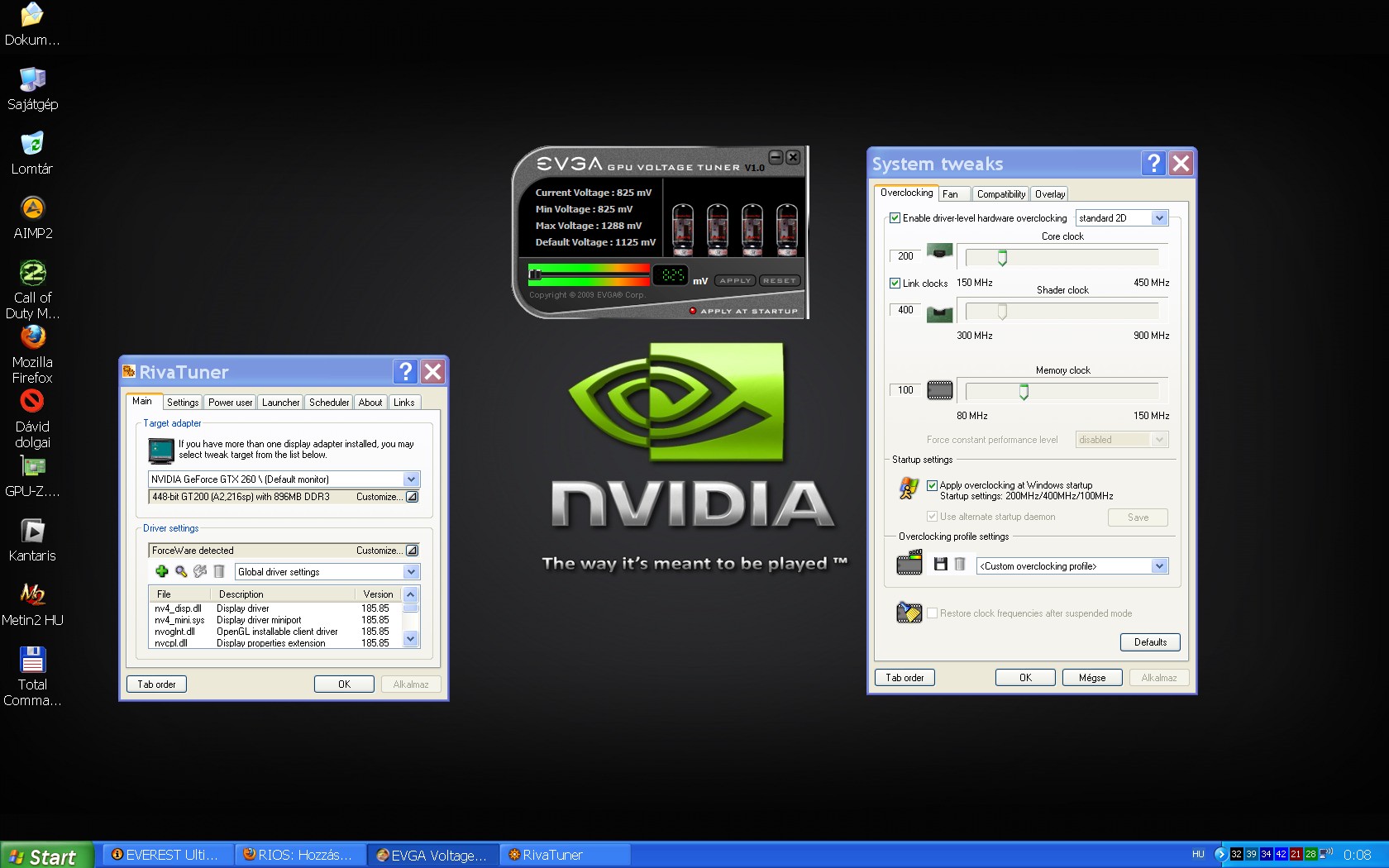
Task: Switch to the Overlay tab
Action: click(x=1050, y=194)
